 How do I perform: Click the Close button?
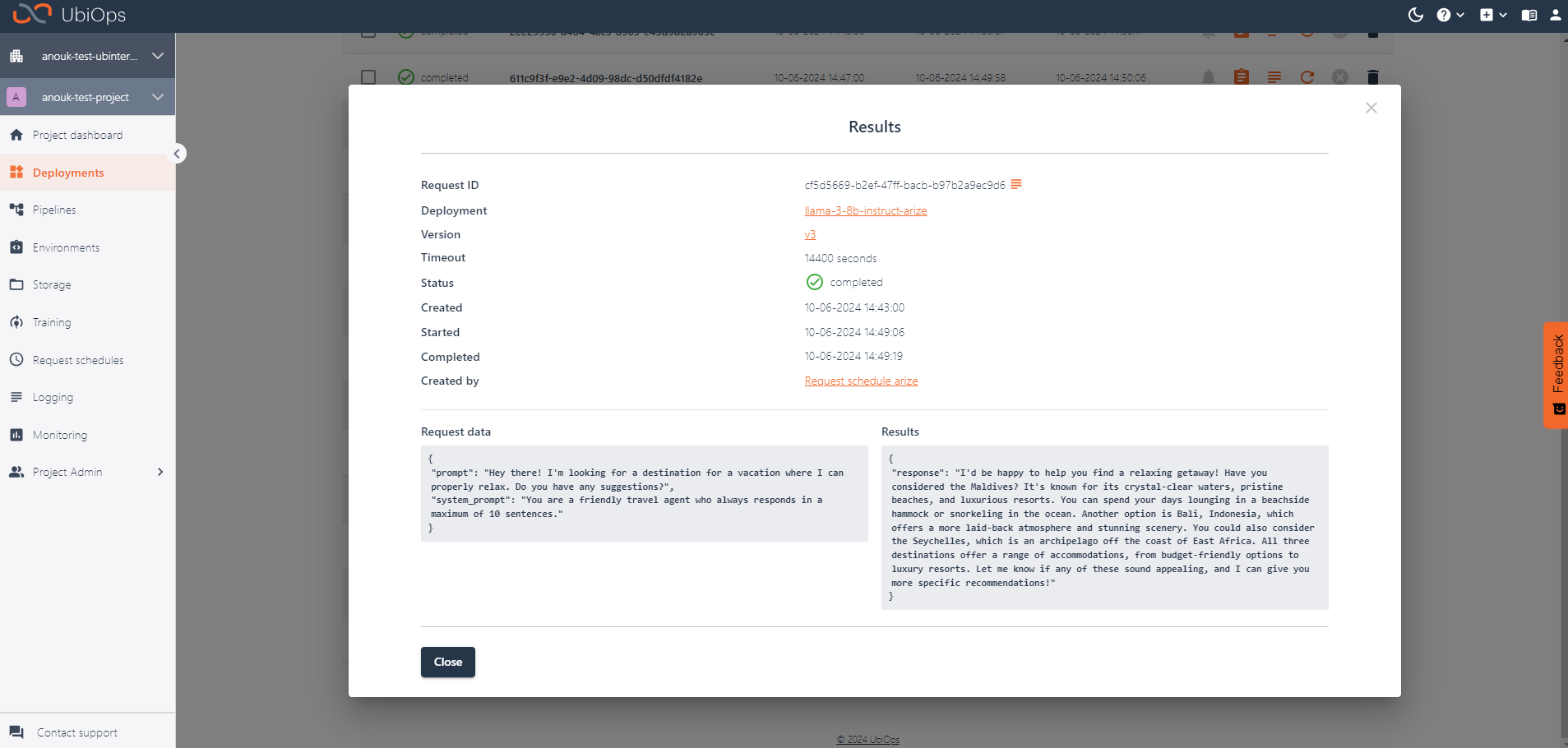click(448, 662)
